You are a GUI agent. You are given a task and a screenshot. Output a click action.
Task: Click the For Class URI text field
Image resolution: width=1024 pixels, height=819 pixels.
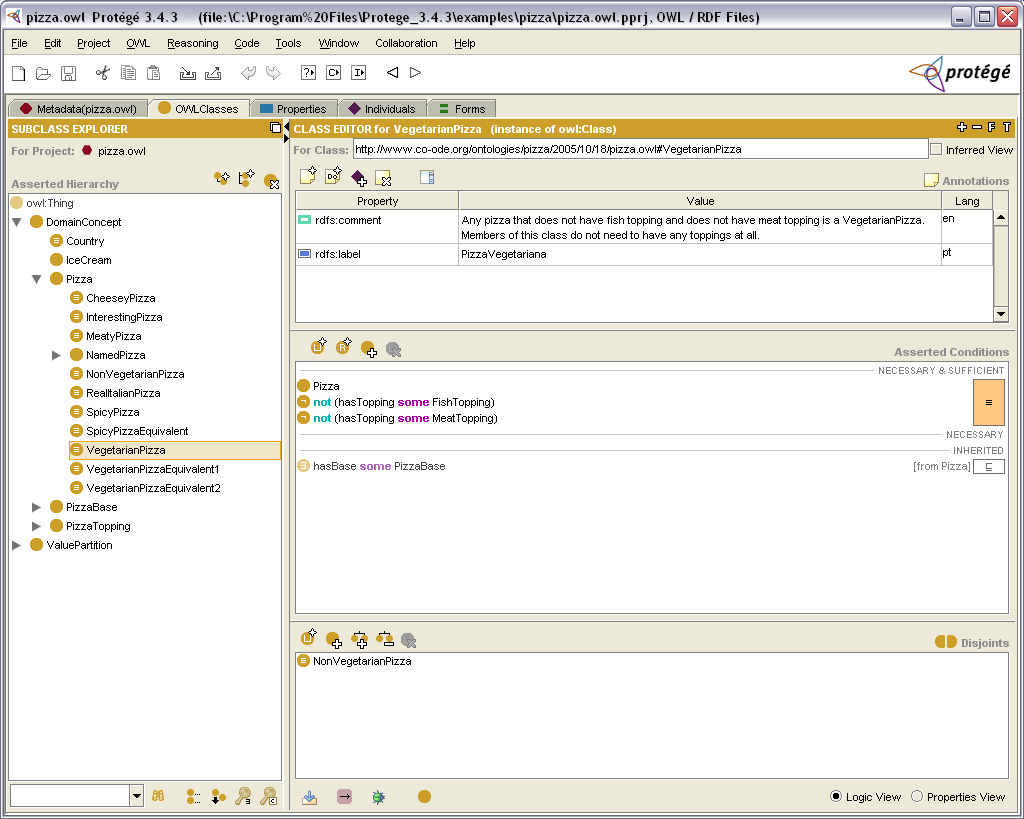[x=640, y=149]
